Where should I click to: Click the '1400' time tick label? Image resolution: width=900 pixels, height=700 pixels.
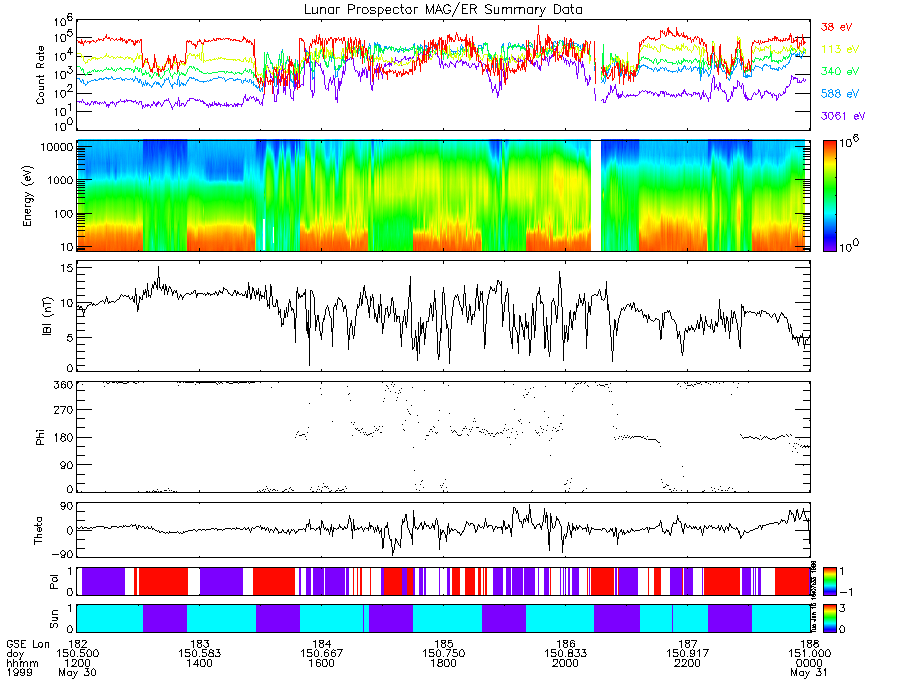[x=199, y=663]
